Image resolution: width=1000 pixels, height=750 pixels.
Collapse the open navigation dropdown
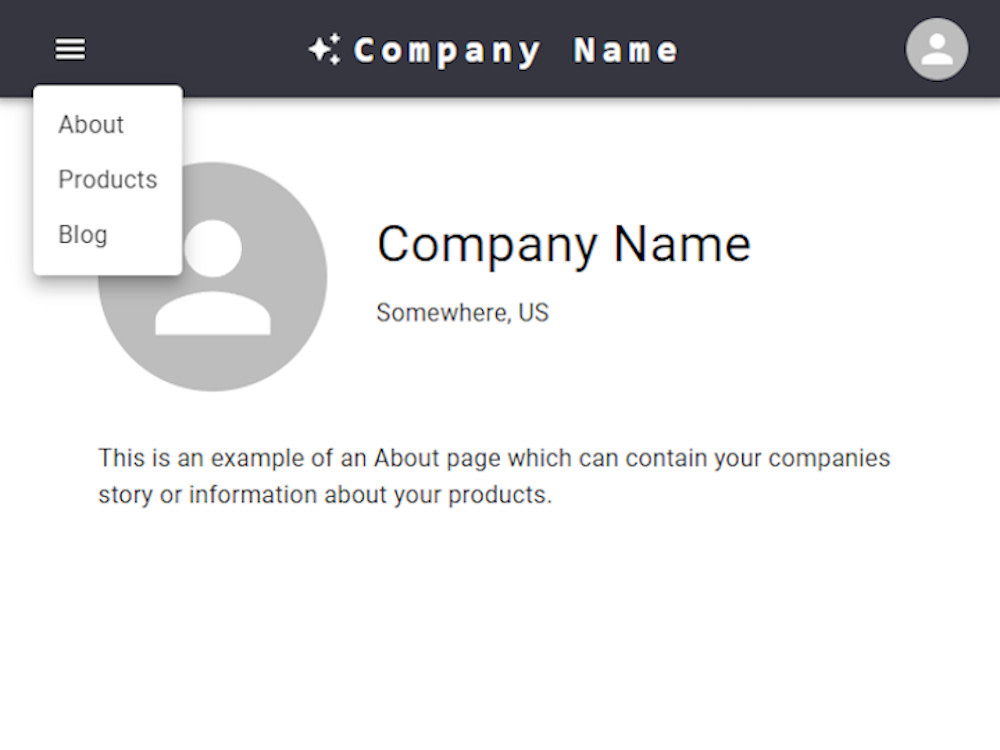point(70,48)
